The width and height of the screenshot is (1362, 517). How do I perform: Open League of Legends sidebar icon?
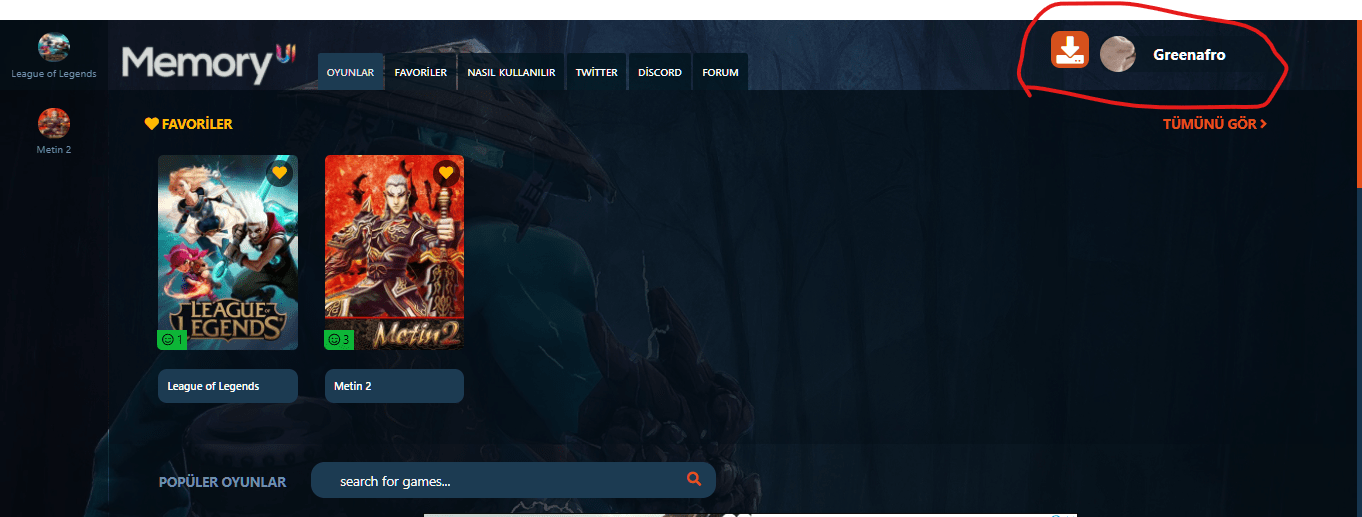54,47
